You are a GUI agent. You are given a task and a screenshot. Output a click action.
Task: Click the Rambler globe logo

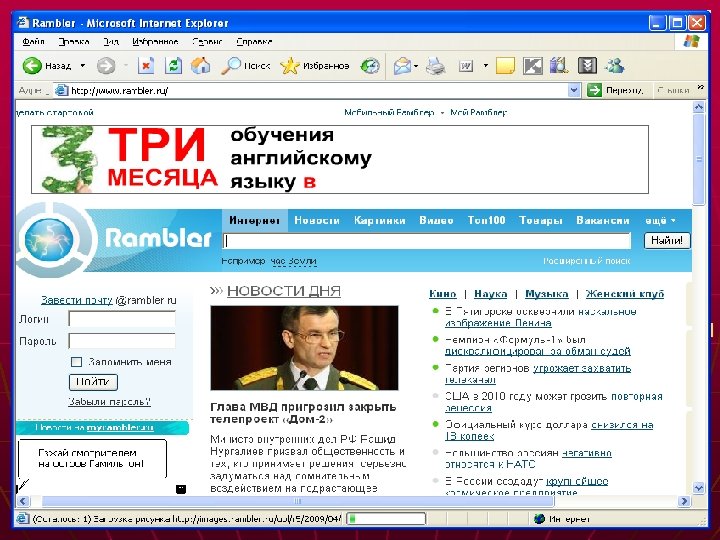tap(49, 240)
